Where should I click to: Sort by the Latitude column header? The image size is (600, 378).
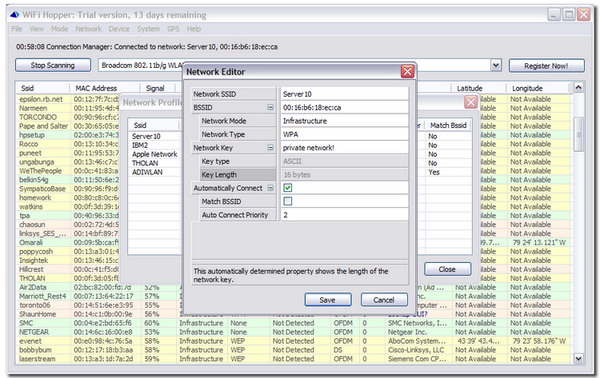(x=478, y=88)
